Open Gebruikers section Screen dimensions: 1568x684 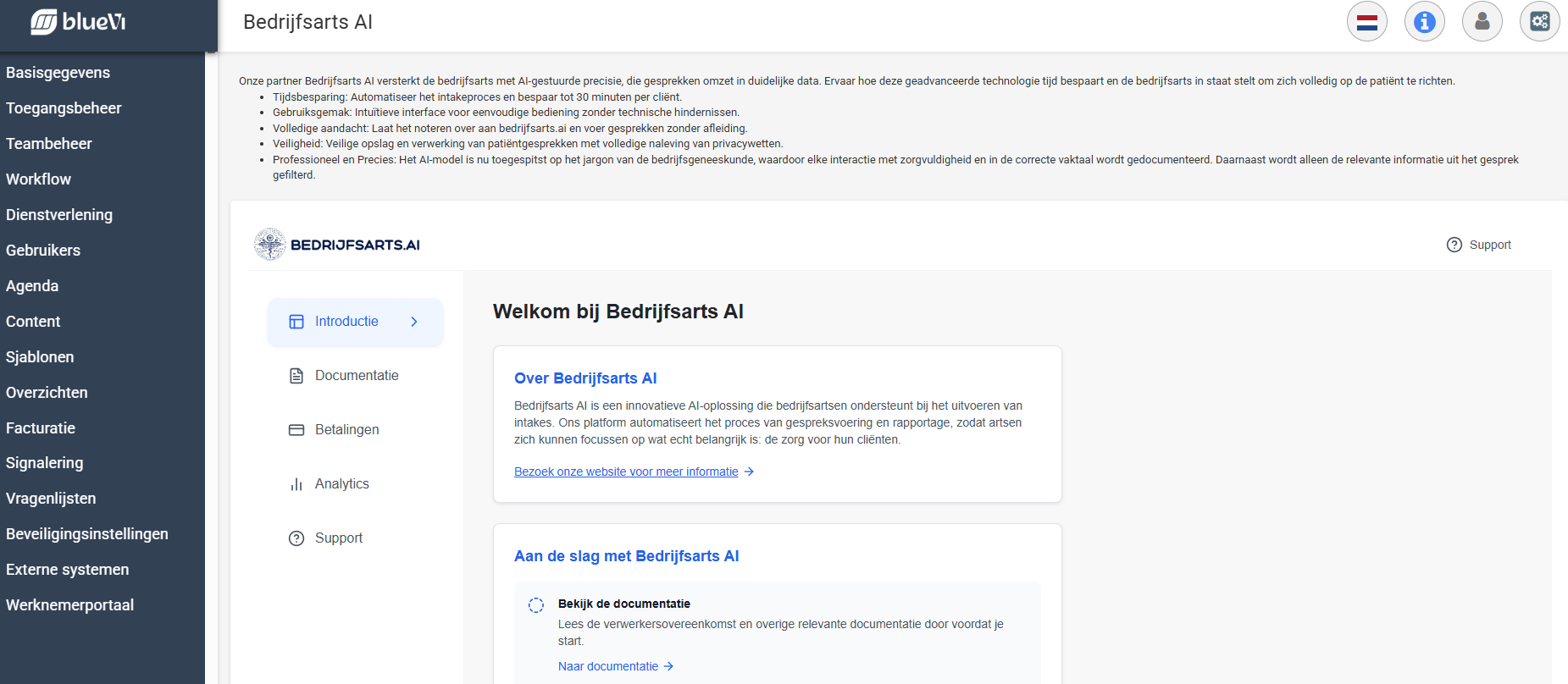coord(43,251)
